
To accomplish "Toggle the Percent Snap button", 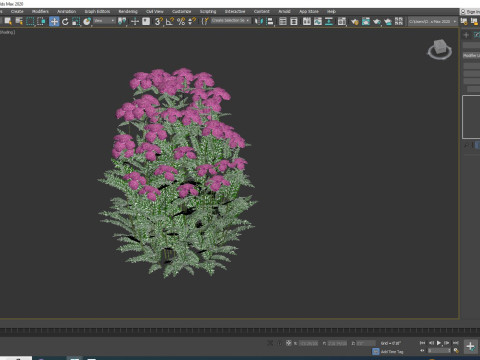I will pos(181,21).
